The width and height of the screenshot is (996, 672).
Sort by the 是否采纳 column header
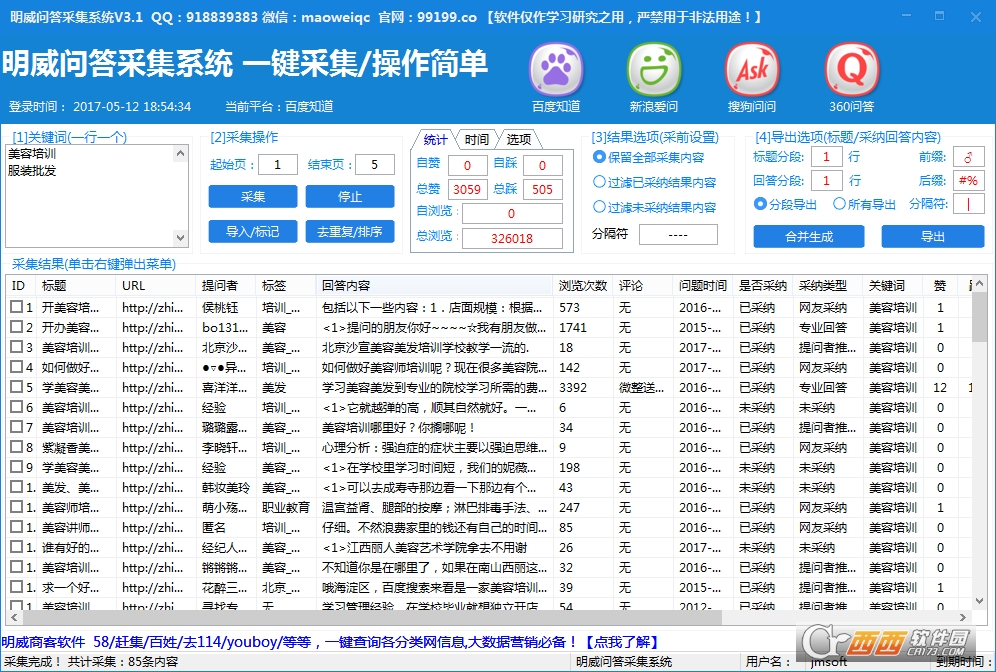click(762, 285)
